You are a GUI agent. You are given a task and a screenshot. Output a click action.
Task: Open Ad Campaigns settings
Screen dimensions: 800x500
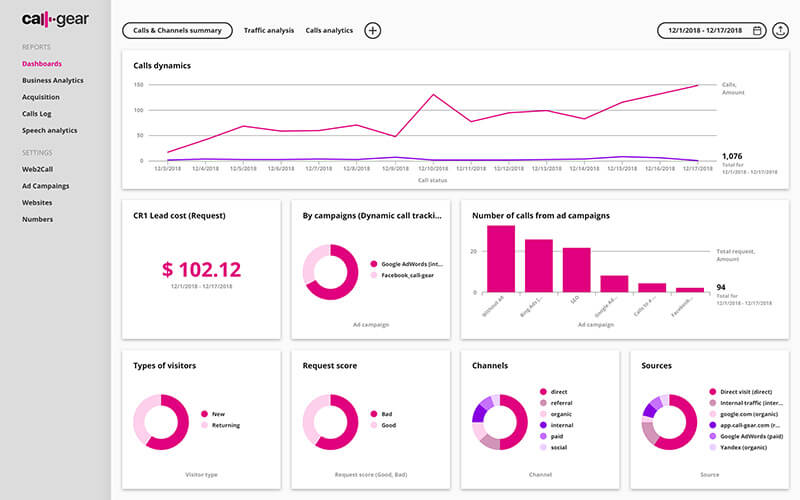(x=46, y=186)
